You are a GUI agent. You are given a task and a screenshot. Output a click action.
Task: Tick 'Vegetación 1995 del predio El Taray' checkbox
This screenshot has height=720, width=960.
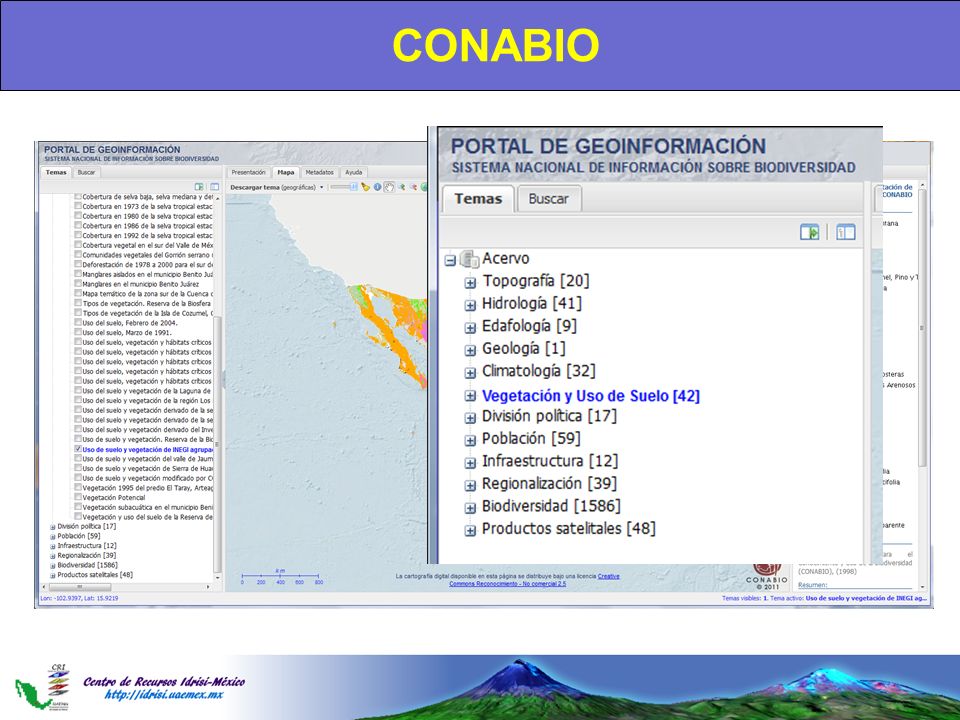(x=78, y=488)
